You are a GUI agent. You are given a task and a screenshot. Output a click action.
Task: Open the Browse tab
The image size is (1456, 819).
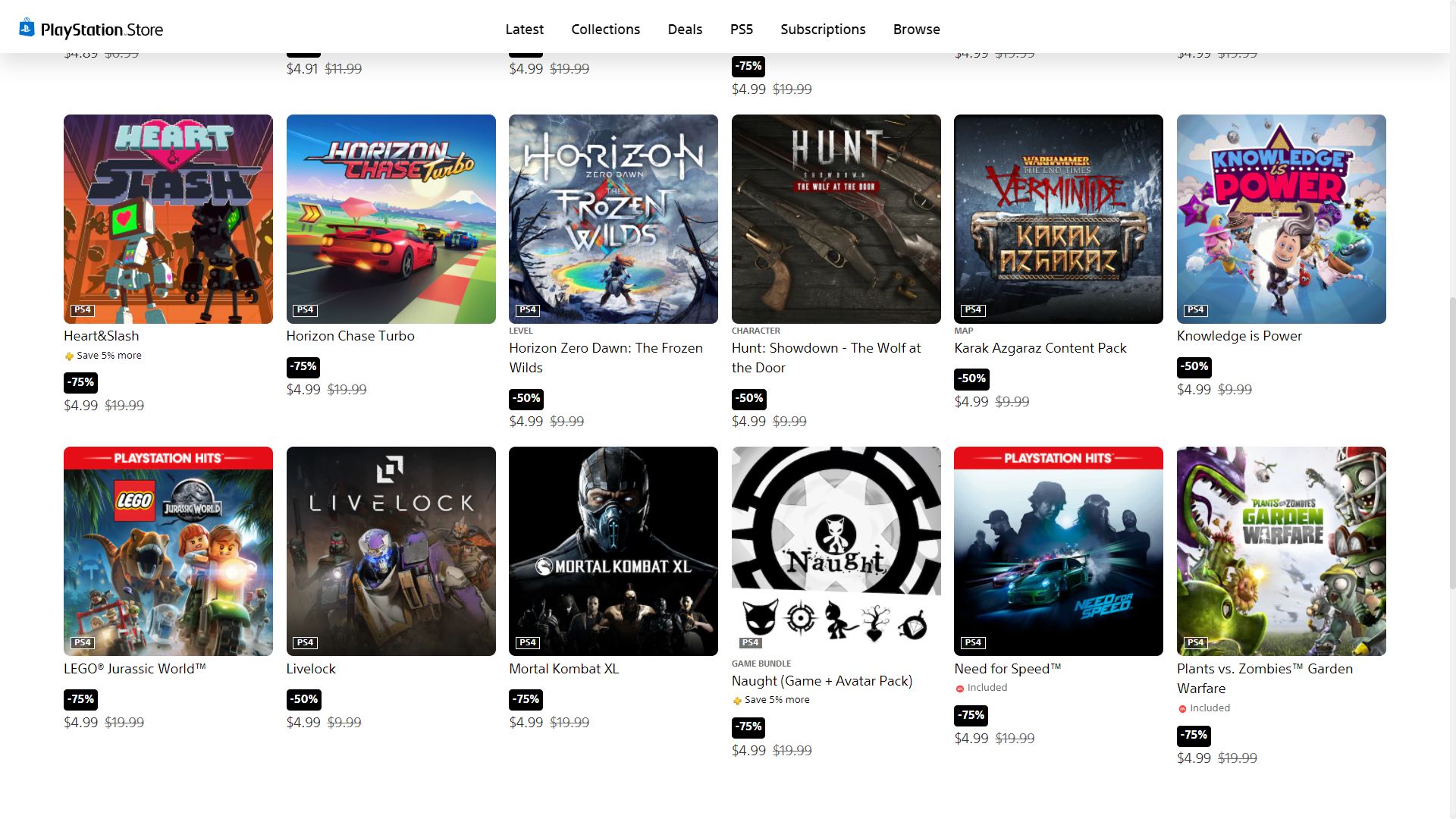tap(916, 30)
